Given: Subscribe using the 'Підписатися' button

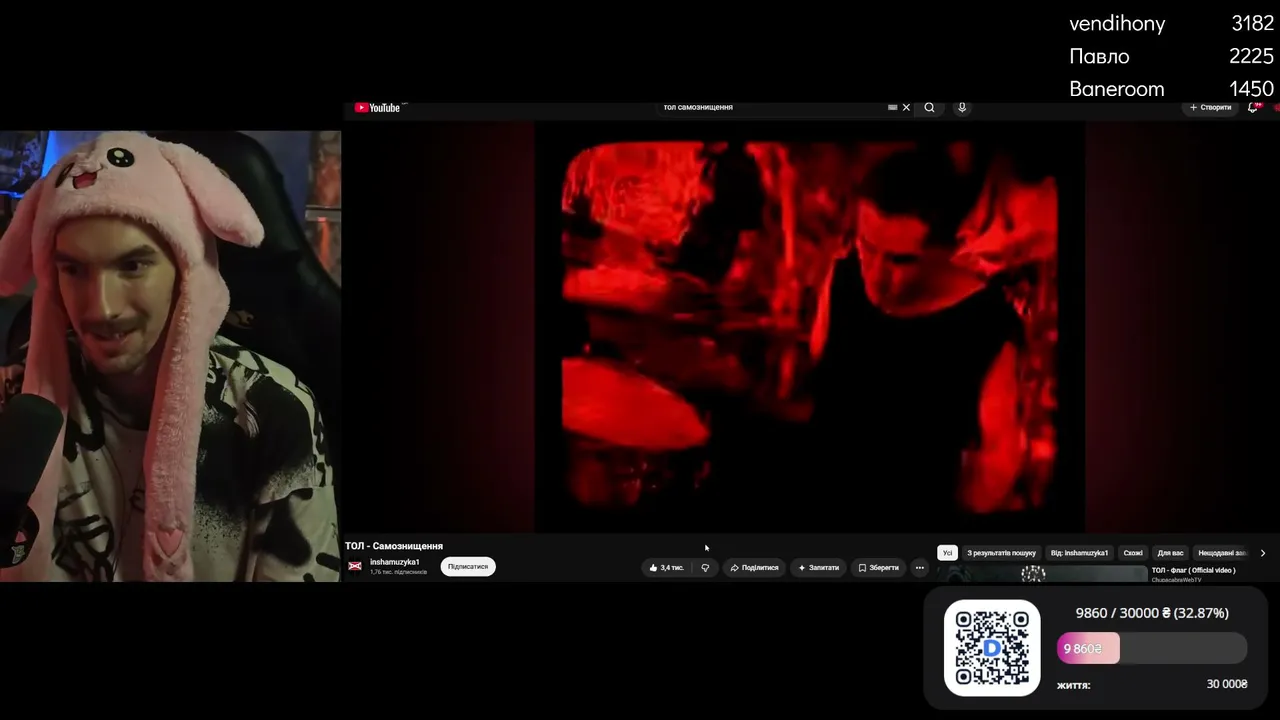Looking at the screenshot, I should [x=468, y=567].
